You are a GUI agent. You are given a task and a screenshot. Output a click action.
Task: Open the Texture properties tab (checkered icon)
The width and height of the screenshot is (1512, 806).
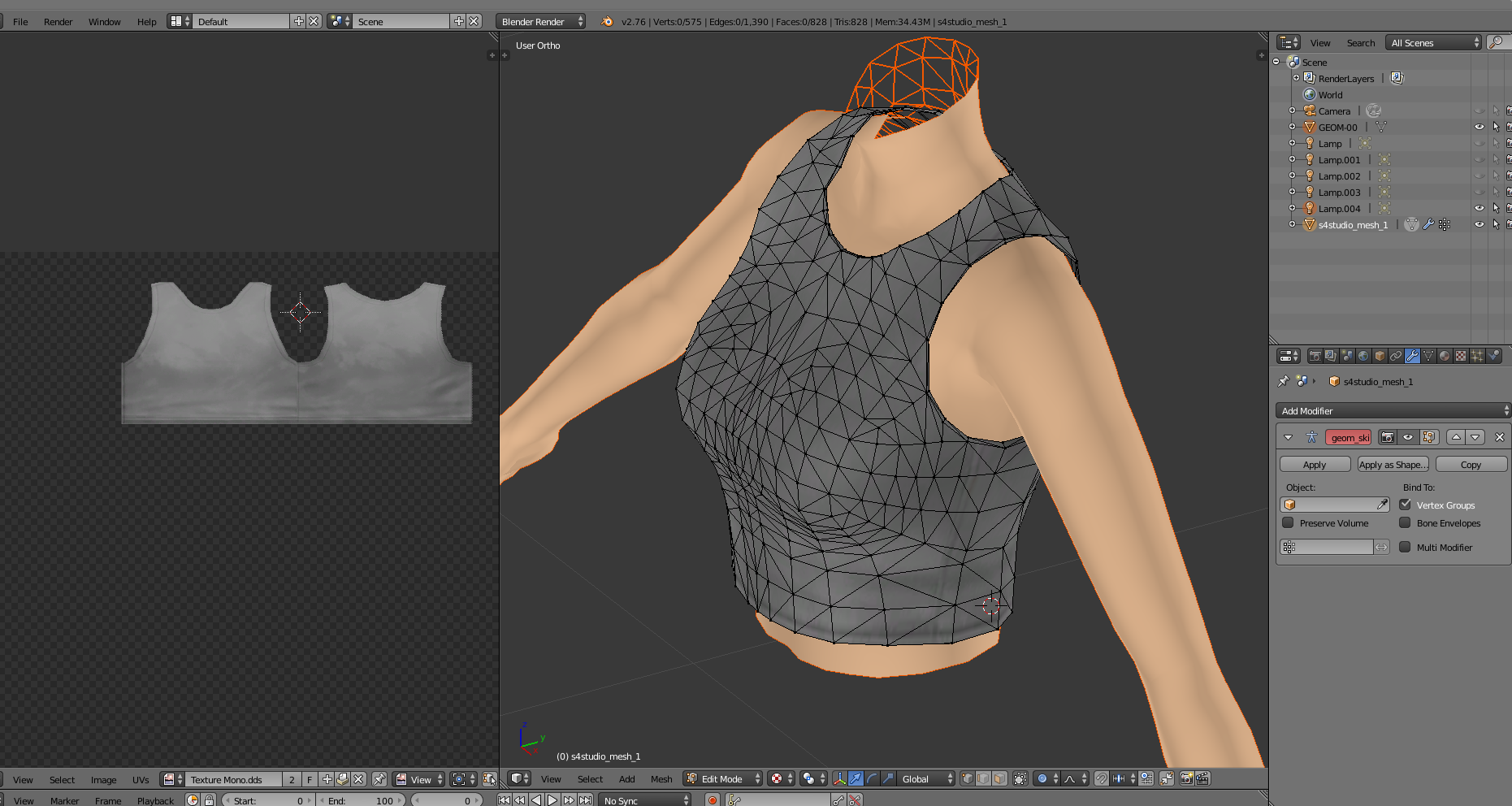(1459, 356)
